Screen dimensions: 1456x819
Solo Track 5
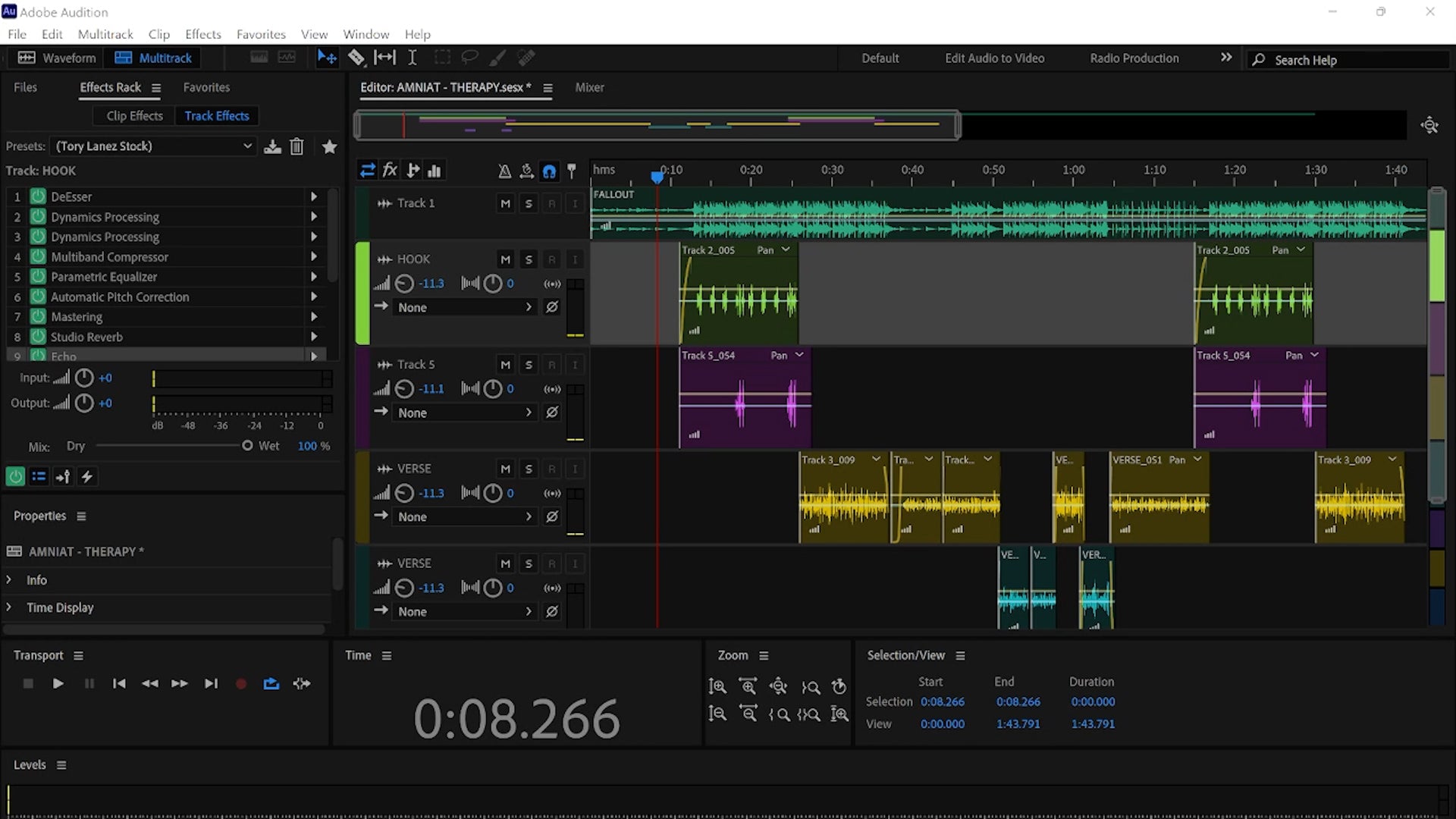point(529,365)
